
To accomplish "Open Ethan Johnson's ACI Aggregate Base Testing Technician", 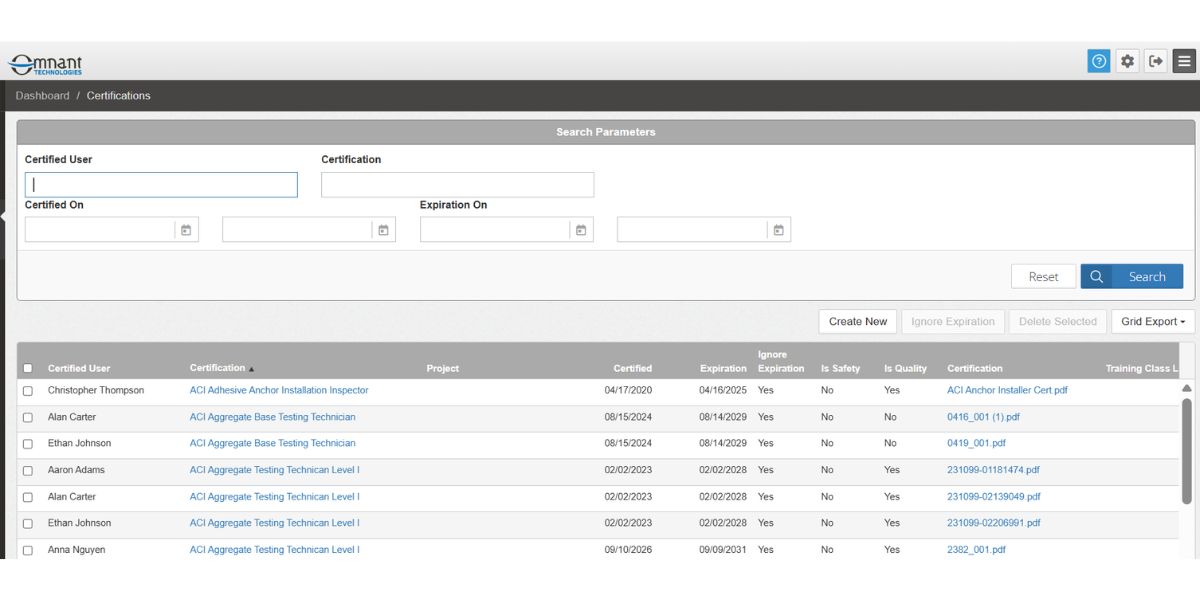I will click(x=272, y=443).
